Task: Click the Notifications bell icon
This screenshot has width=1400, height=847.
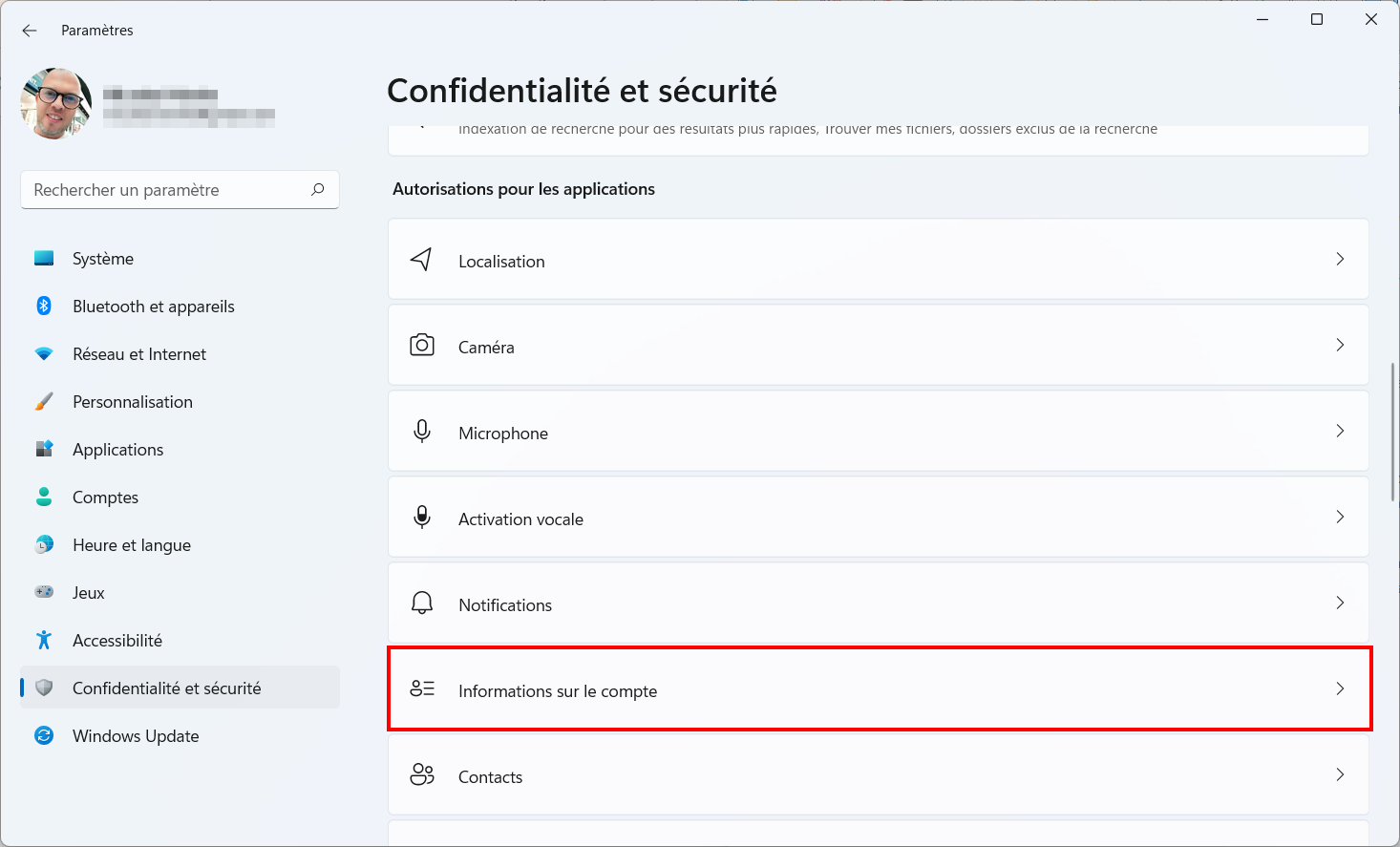Action: 421,603
